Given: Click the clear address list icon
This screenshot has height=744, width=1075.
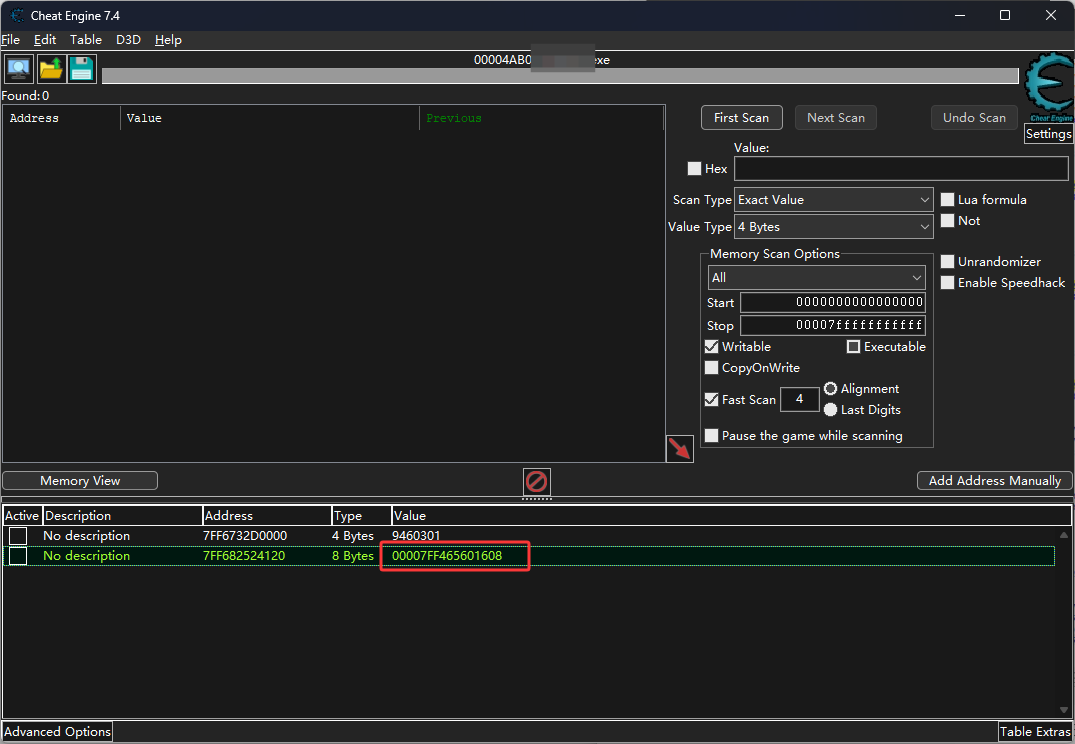Looking at the screenshot, I should (536, 481).
